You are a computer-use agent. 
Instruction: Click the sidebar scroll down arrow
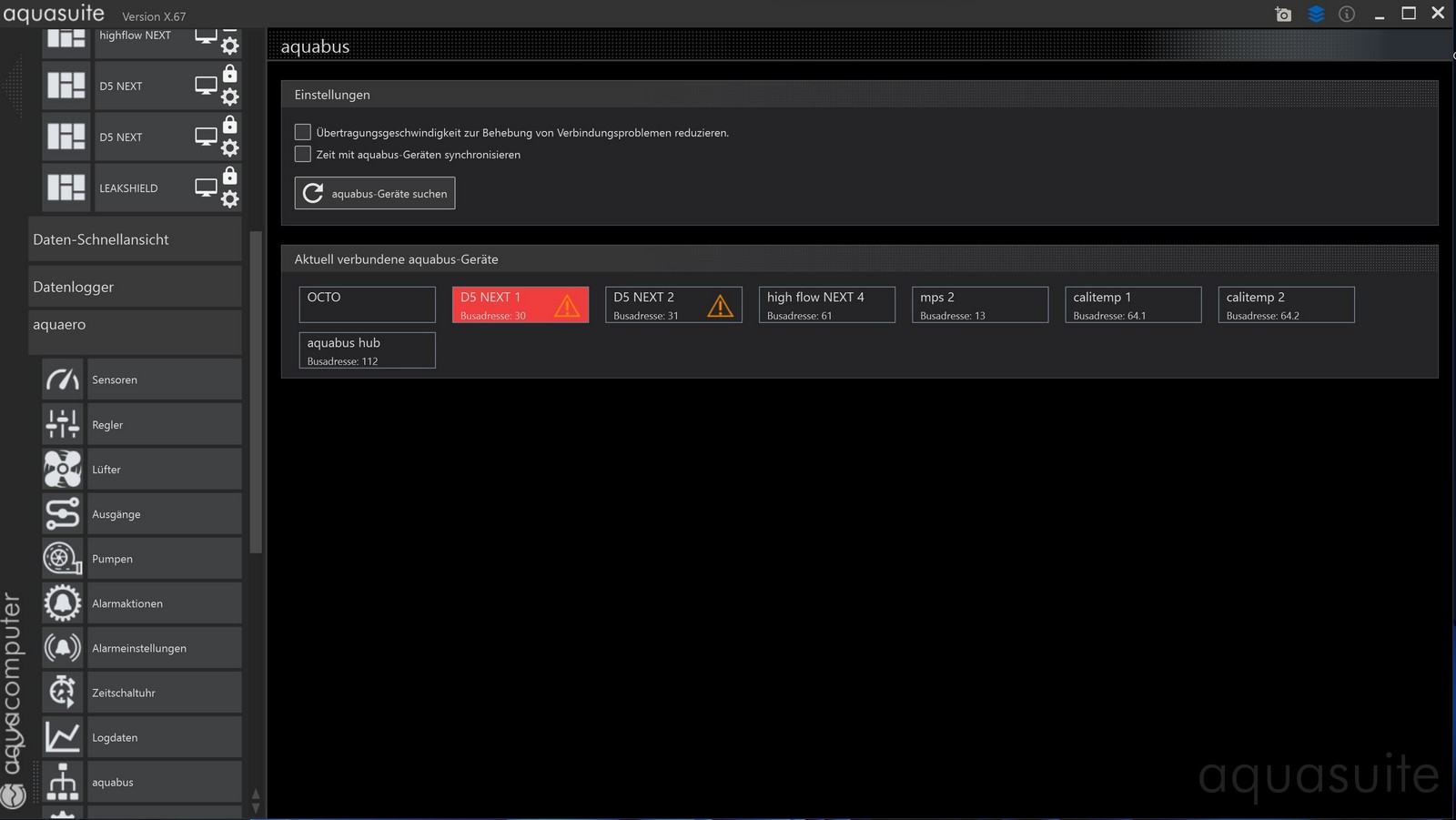pyautogui.click(x=256, y=807)
